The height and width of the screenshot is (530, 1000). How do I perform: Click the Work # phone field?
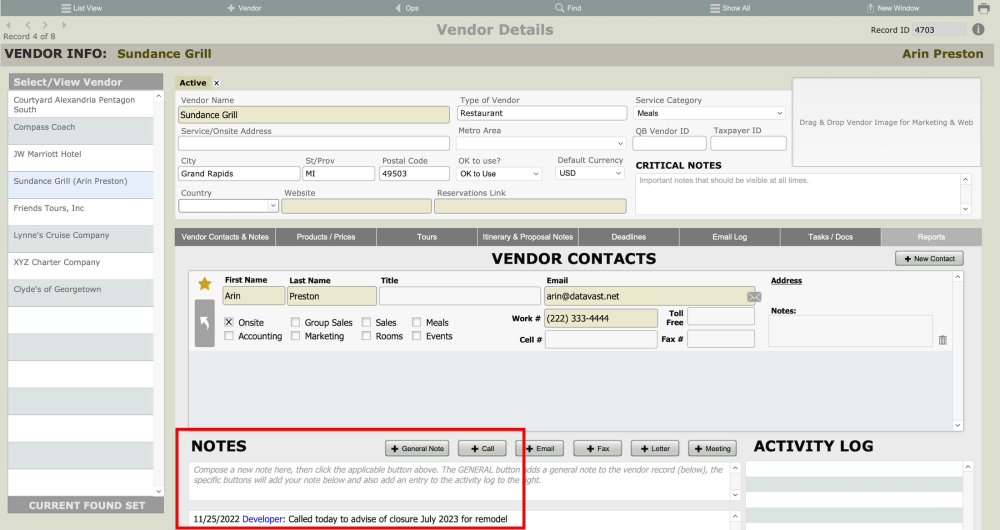[x=601, y=318]
